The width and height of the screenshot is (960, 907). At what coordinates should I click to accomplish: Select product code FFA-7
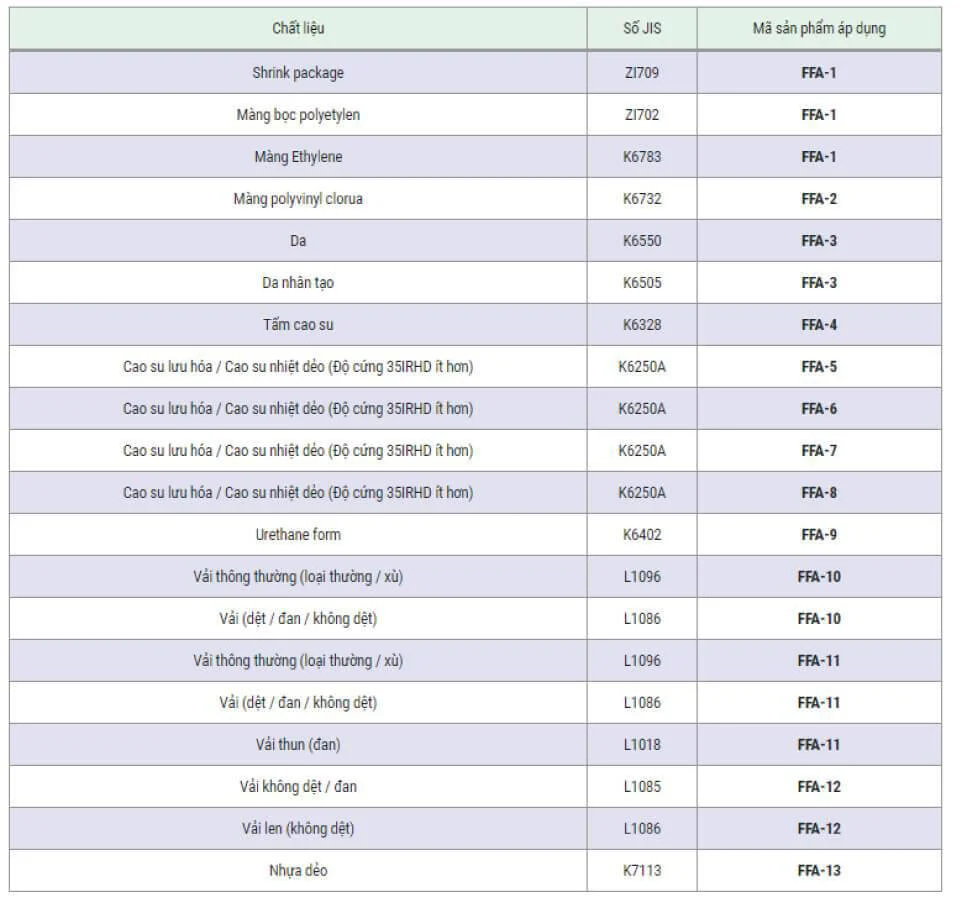click(819, 451)
